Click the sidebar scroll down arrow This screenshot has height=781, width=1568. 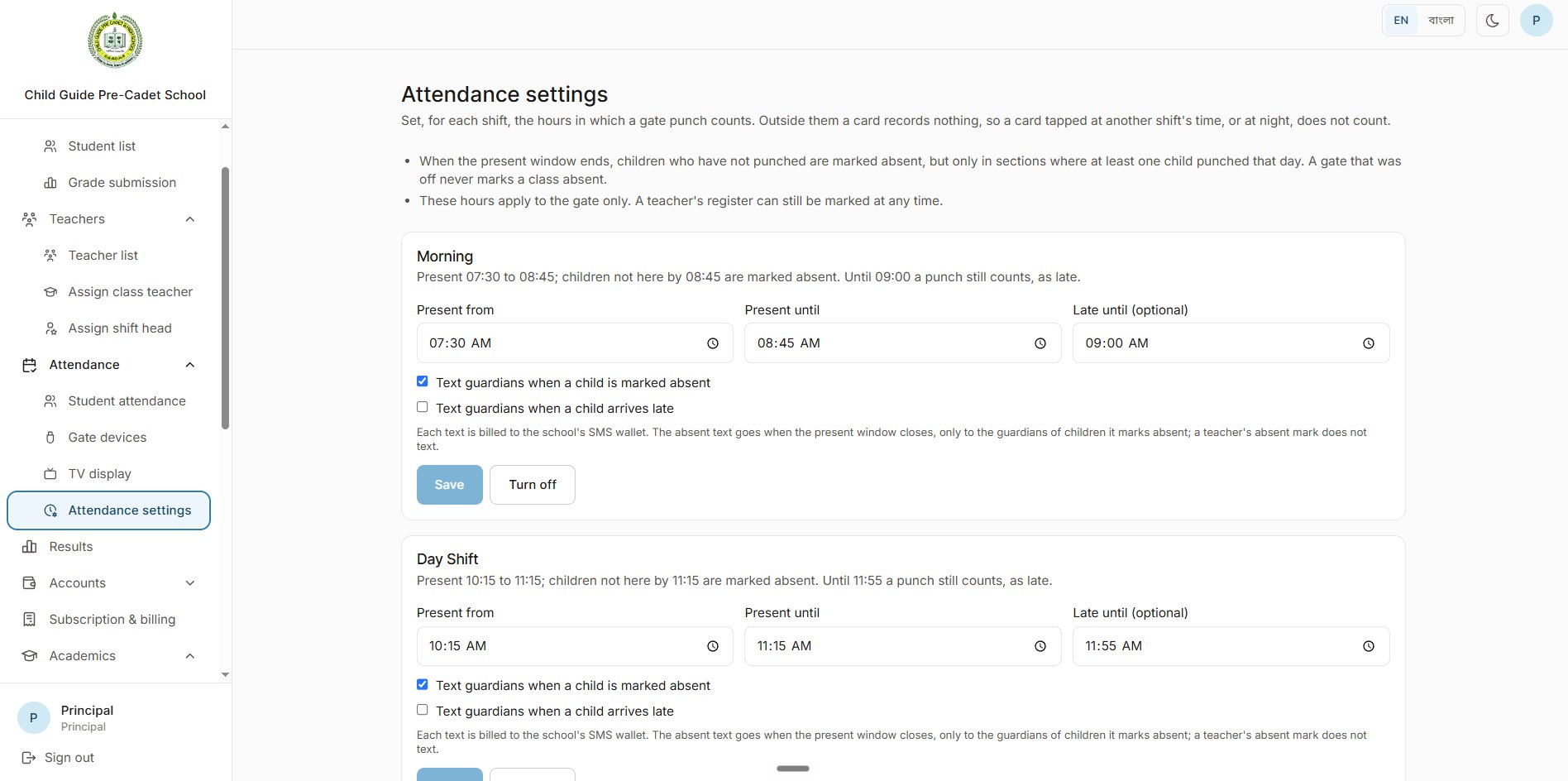point(225,674)
